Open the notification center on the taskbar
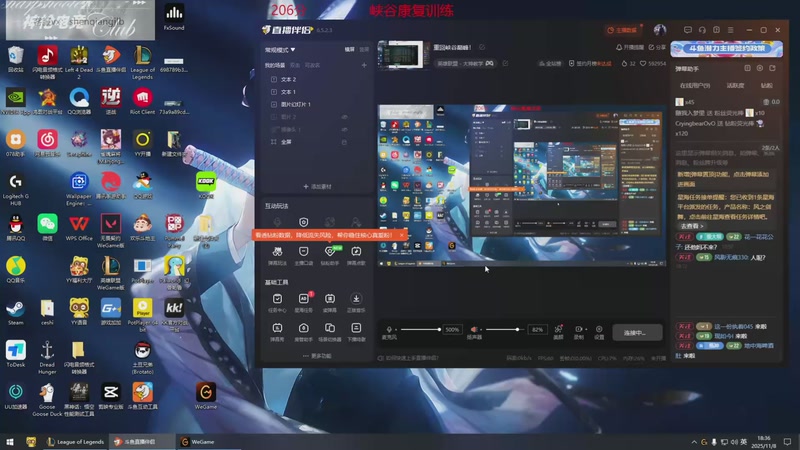This screenshot has height=450, width=800. tap(787, 442)
